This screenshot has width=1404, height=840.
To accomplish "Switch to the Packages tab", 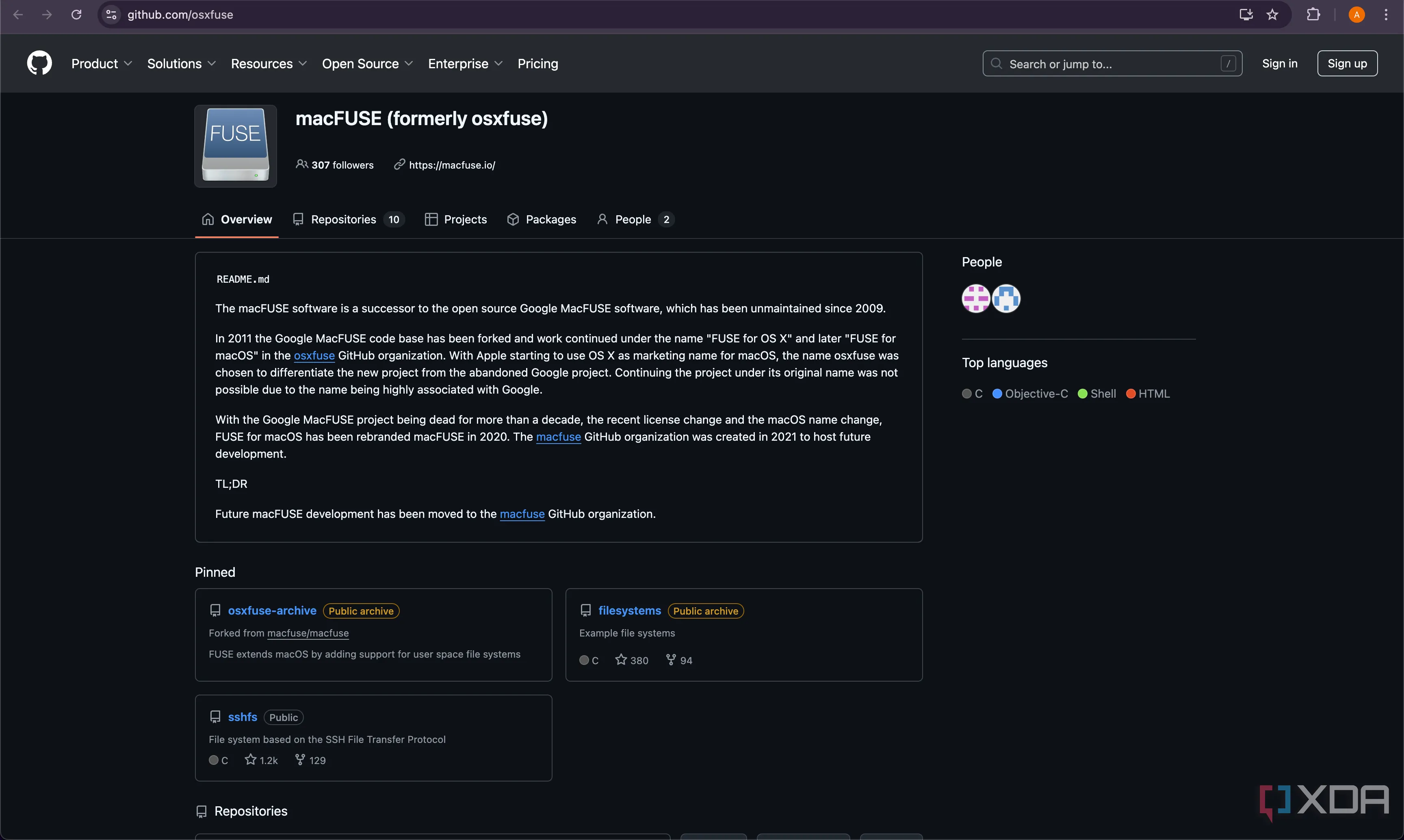I will tap(542, 219).
